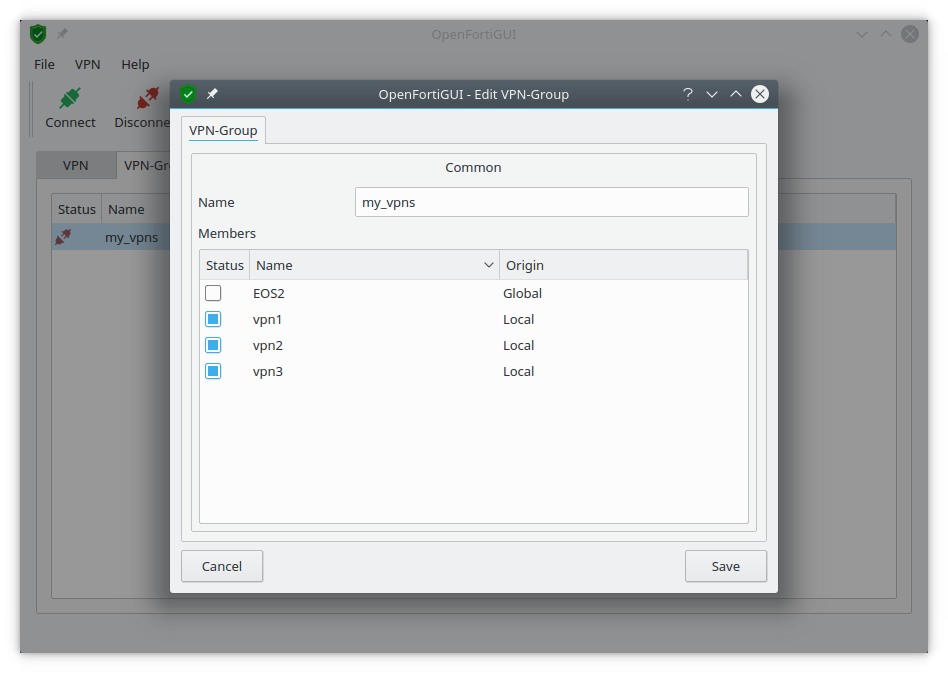The height and width of the screenshot is (673, 948).
Task: Switch to the VPN tab in the main window
Action: (76, 166)
